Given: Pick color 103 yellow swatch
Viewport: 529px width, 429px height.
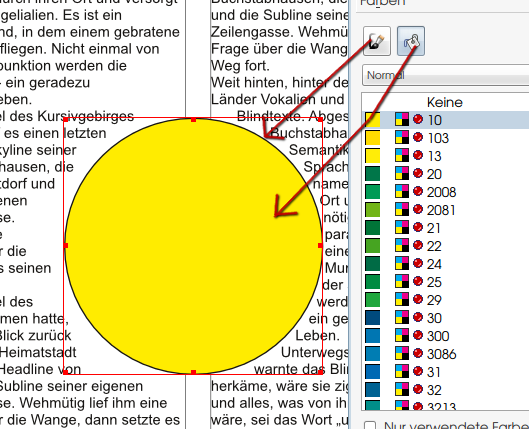Looking at the screenshot, I should coord(445,138).
